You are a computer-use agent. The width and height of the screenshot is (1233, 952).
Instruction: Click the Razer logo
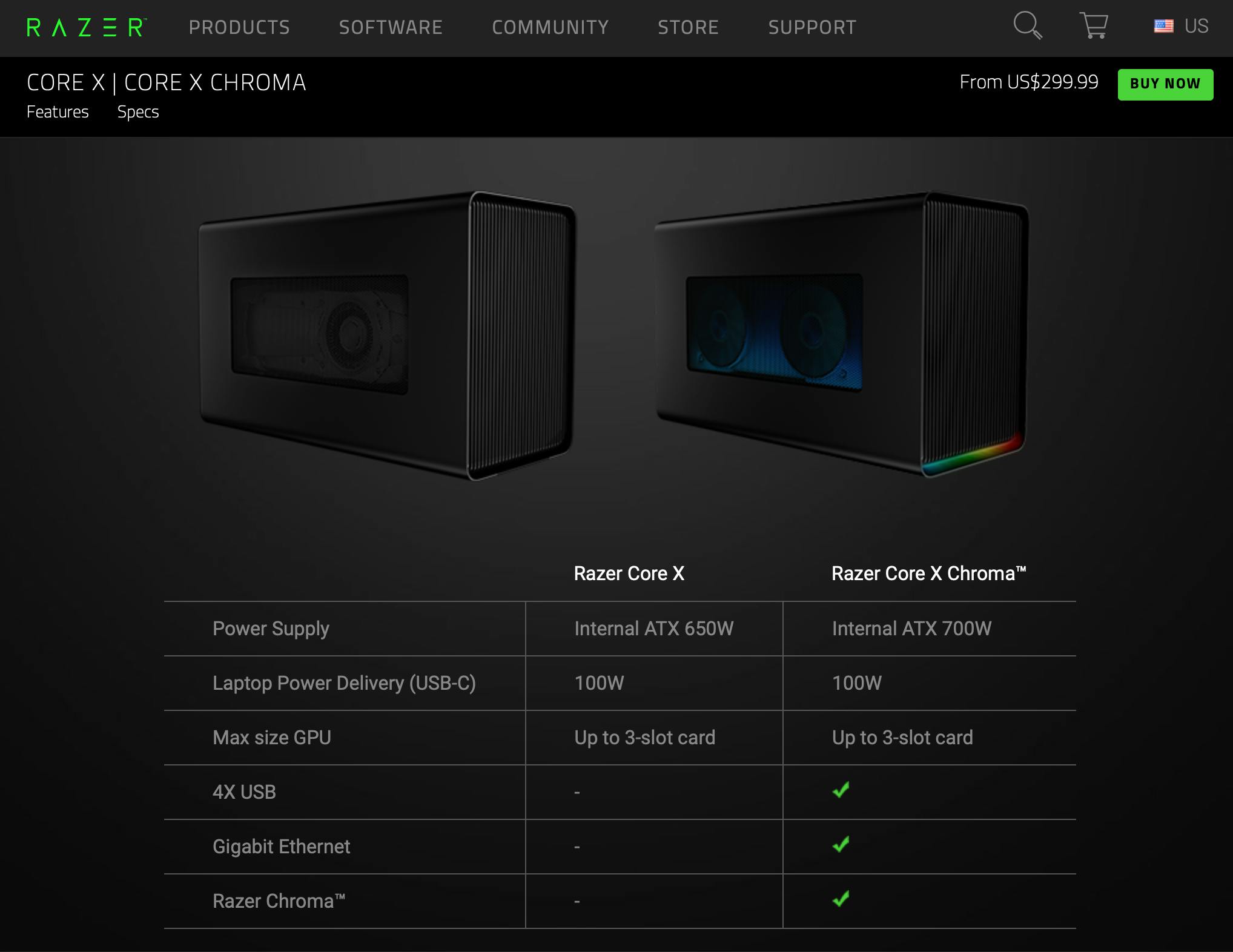(x=87, y=27)
